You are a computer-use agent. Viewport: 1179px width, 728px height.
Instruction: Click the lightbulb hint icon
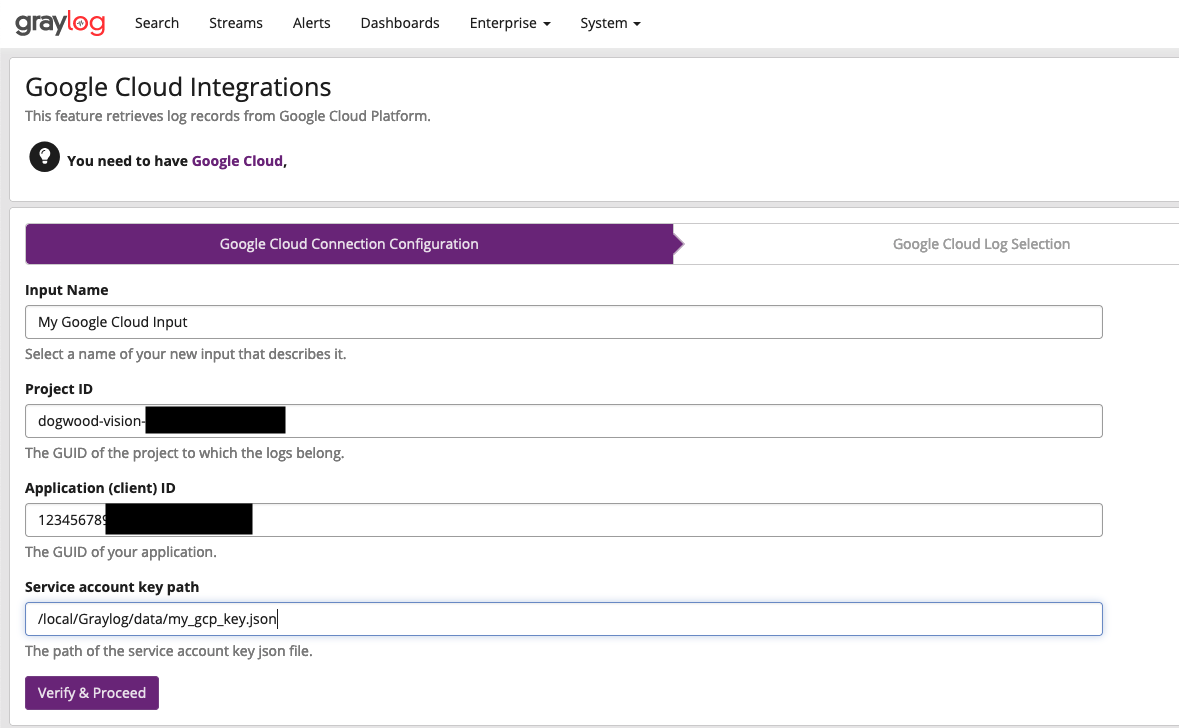43,157
